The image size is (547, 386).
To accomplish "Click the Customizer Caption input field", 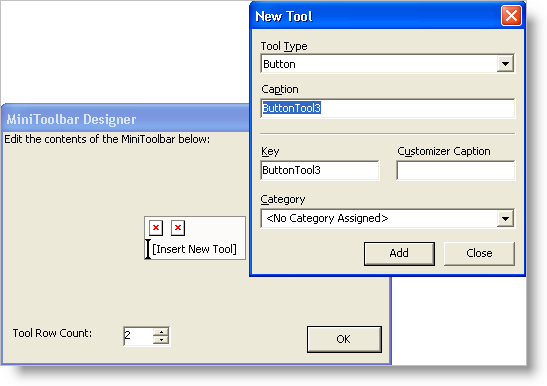I will click(456, 170).
